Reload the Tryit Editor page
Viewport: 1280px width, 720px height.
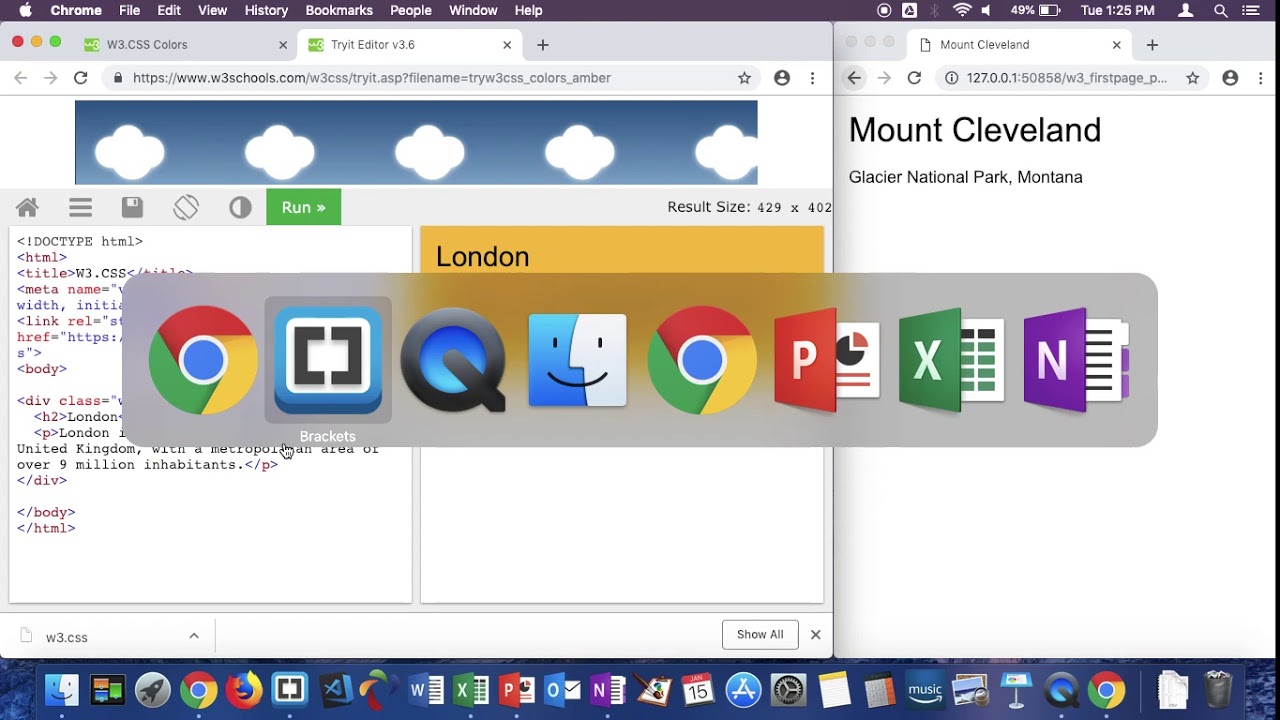81,78
